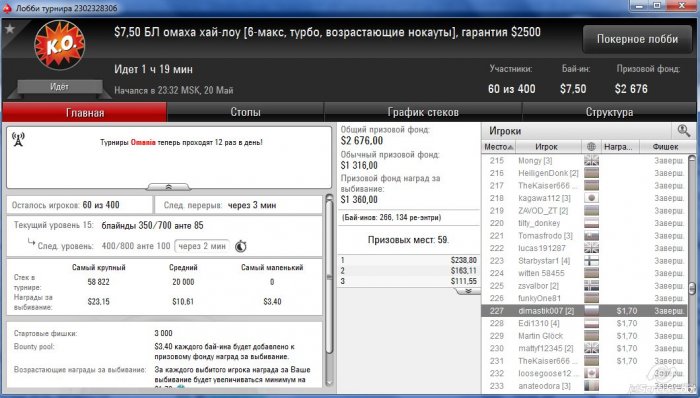Click flag icon next to Mongy
Viewport: 700px width, 398px height.
coord(591,160)
